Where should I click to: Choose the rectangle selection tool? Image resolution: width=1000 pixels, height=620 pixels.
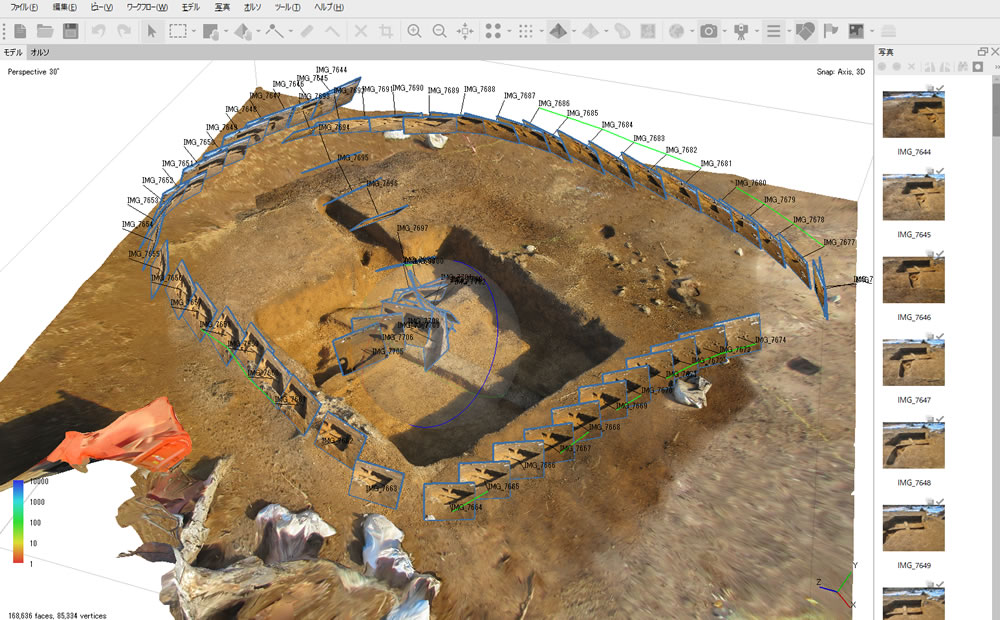point(177,31)
